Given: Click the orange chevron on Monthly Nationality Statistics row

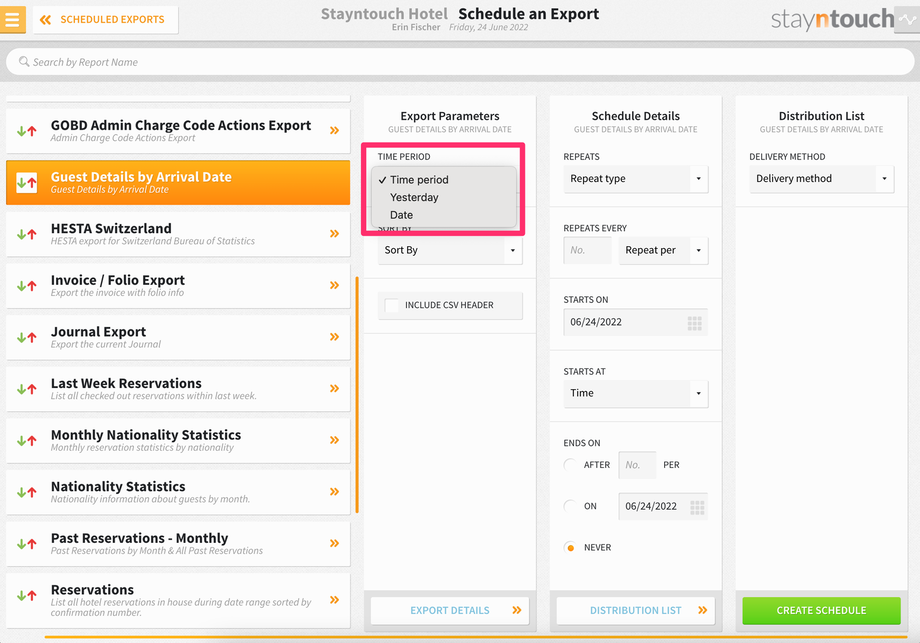Looking at the screenshot, I should pyautogui.click(x=334, y=440).
